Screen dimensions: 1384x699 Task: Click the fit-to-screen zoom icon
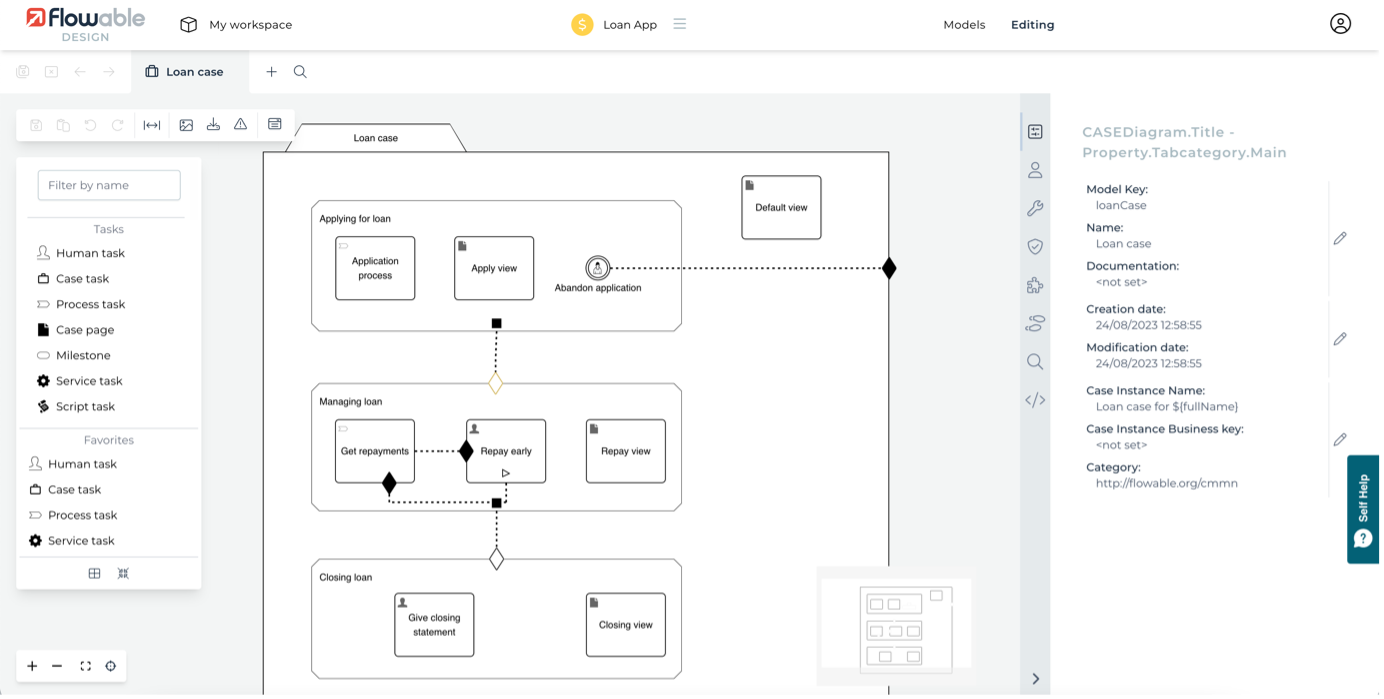tap(85, 666)
